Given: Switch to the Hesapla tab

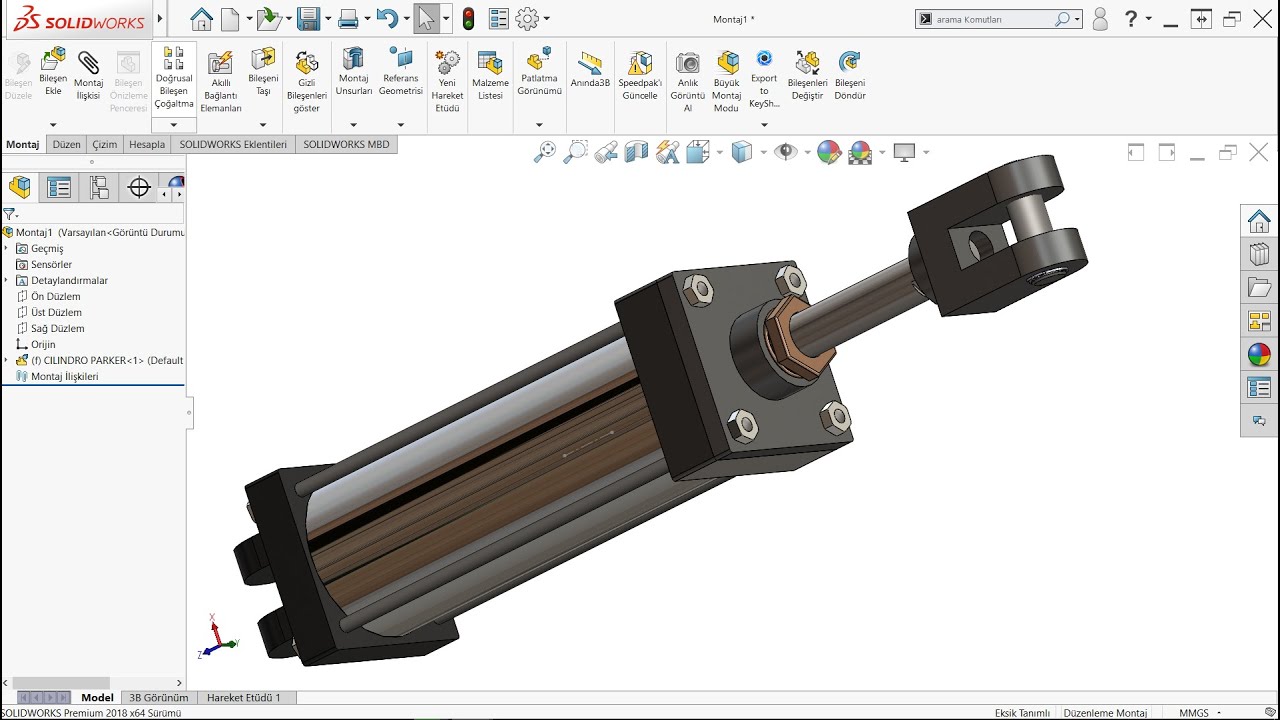Looking at the screenshot, I should [x=147, y=144].
